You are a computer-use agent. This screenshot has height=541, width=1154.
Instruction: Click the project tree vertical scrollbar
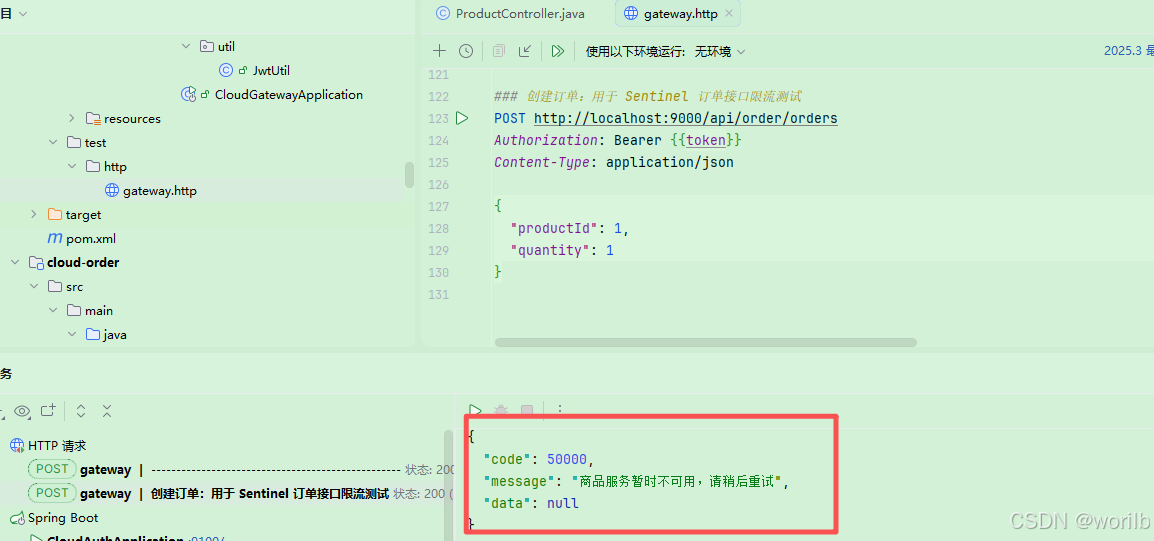[x=409, y=174]
